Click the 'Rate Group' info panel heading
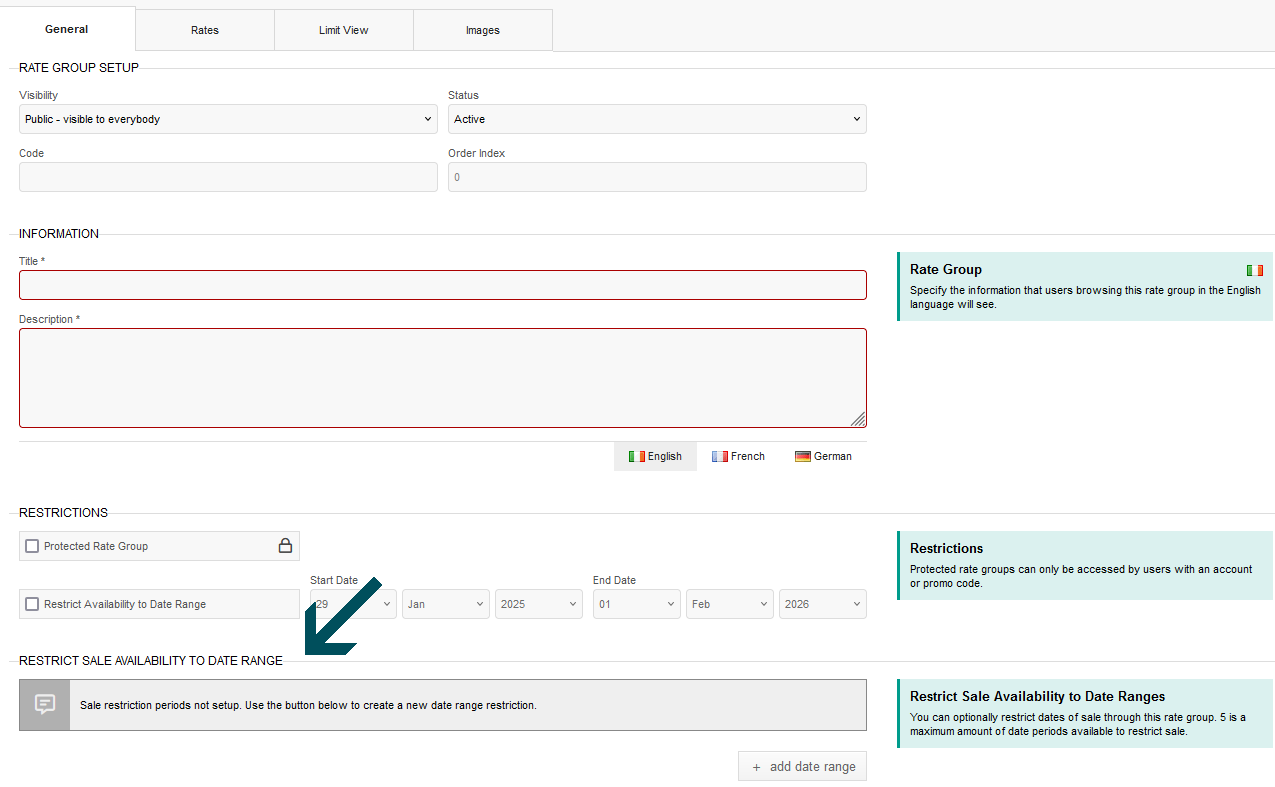This screenshot has height=787, width=1275. (x=946, y=269)
